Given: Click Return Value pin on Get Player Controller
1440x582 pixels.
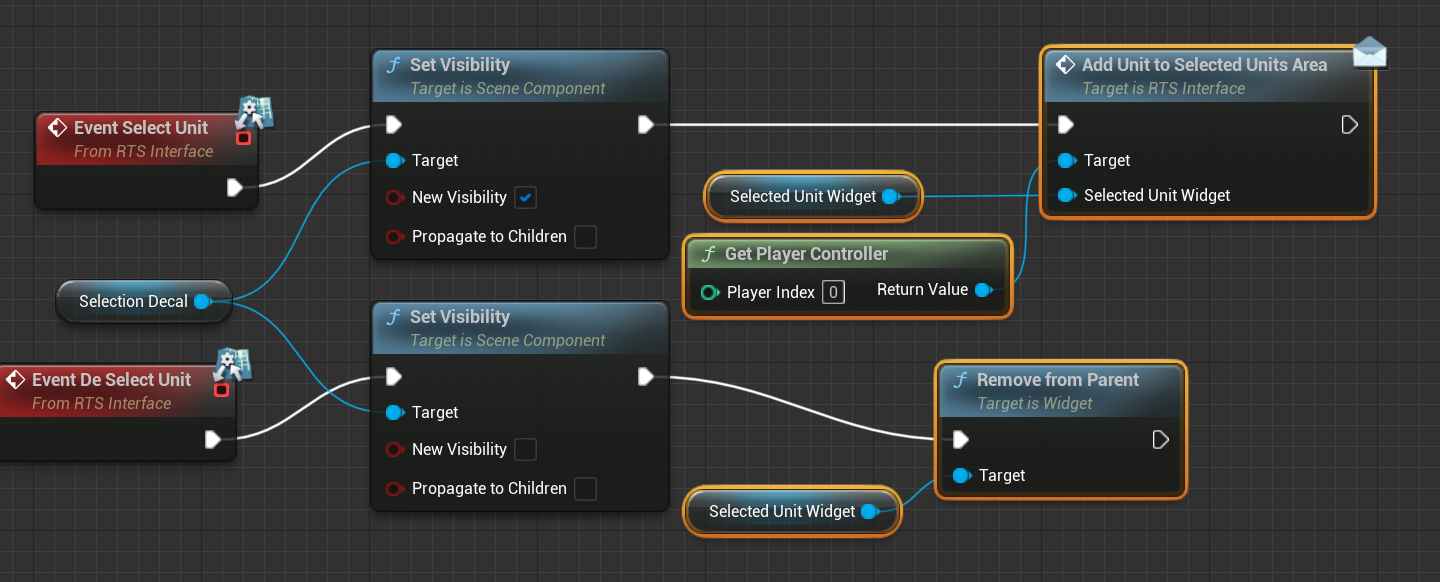Looking at the screenshot, I should coord(983,290).
